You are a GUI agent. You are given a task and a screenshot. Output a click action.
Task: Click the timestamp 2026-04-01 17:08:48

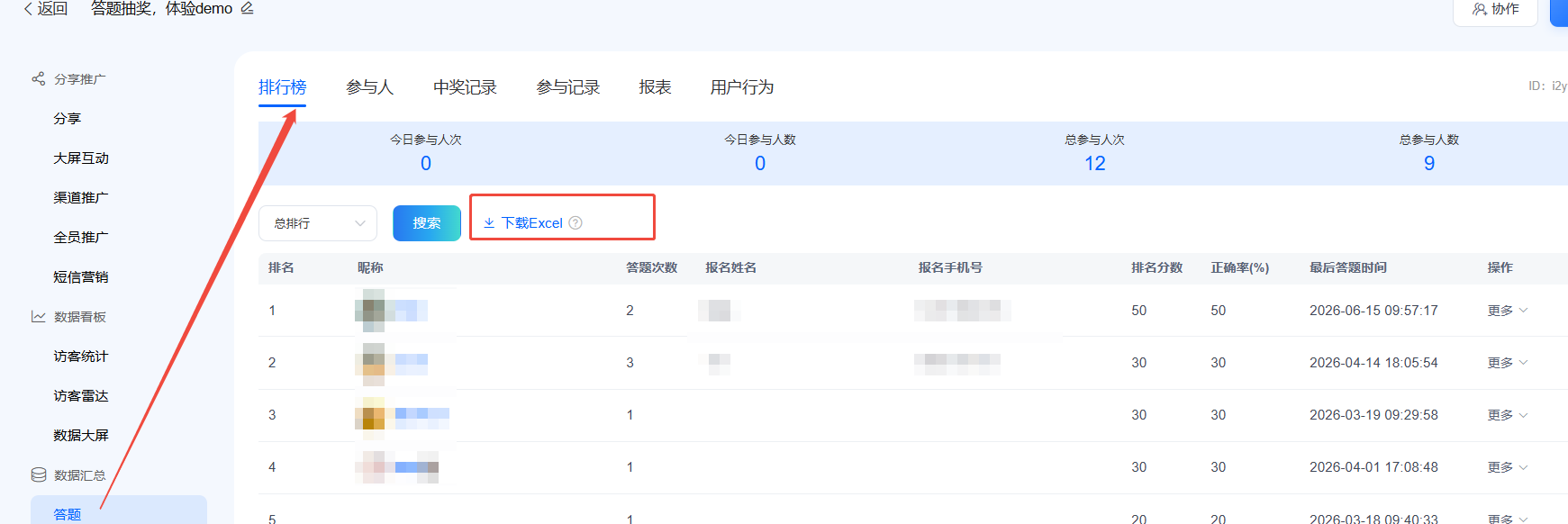click(x=1373, y=467)
